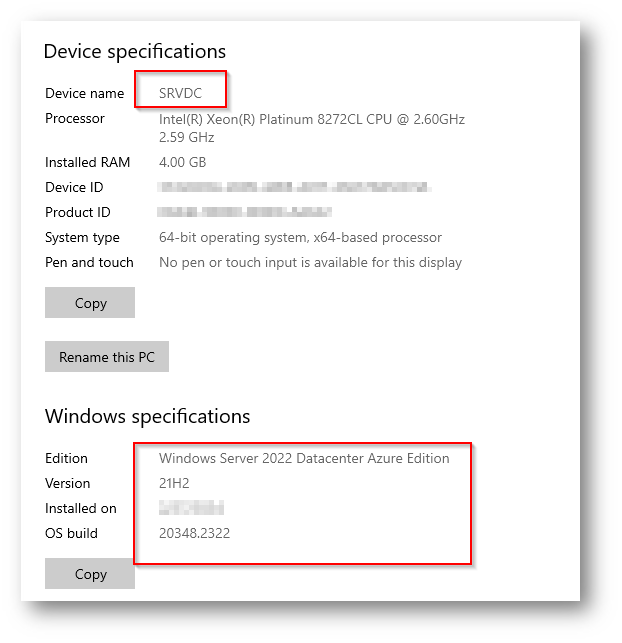Click the blurred Device ID value
The height and width of the screenshot is (643, 622).
[294, 187]
